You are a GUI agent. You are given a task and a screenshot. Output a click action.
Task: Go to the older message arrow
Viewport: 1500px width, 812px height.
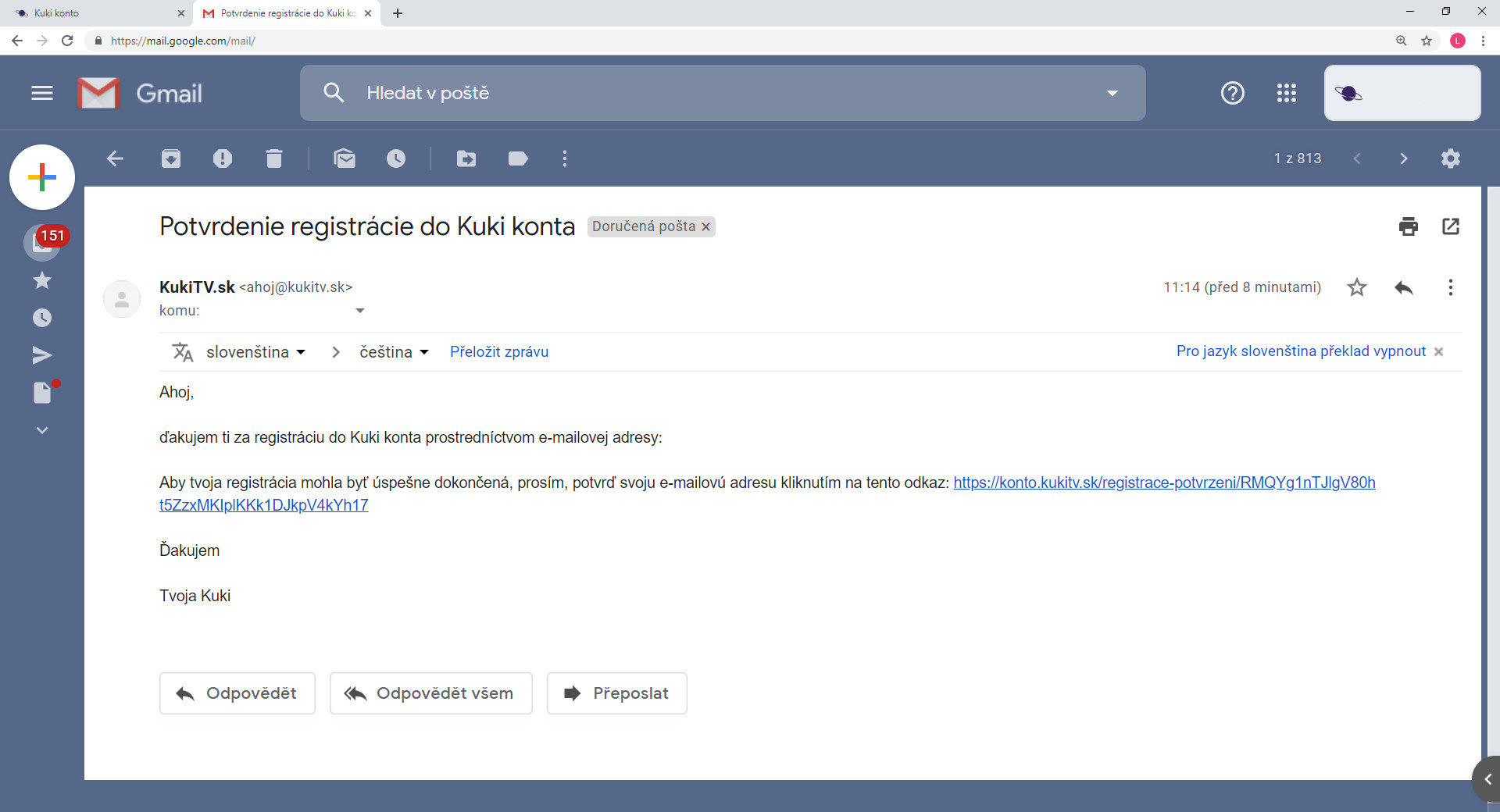pos(1404,158)
